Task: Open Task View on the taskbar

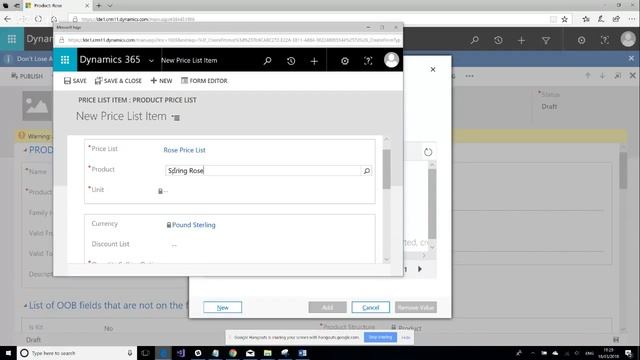Action: click(x=145, y=353)
